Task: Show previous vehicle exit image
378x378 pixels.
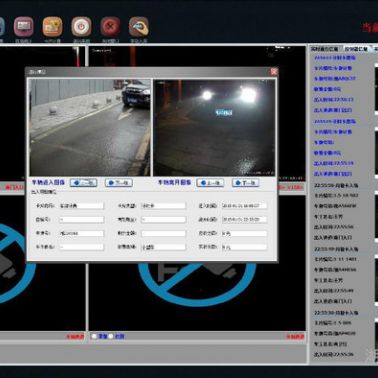Action: click(x=210, y=183)
